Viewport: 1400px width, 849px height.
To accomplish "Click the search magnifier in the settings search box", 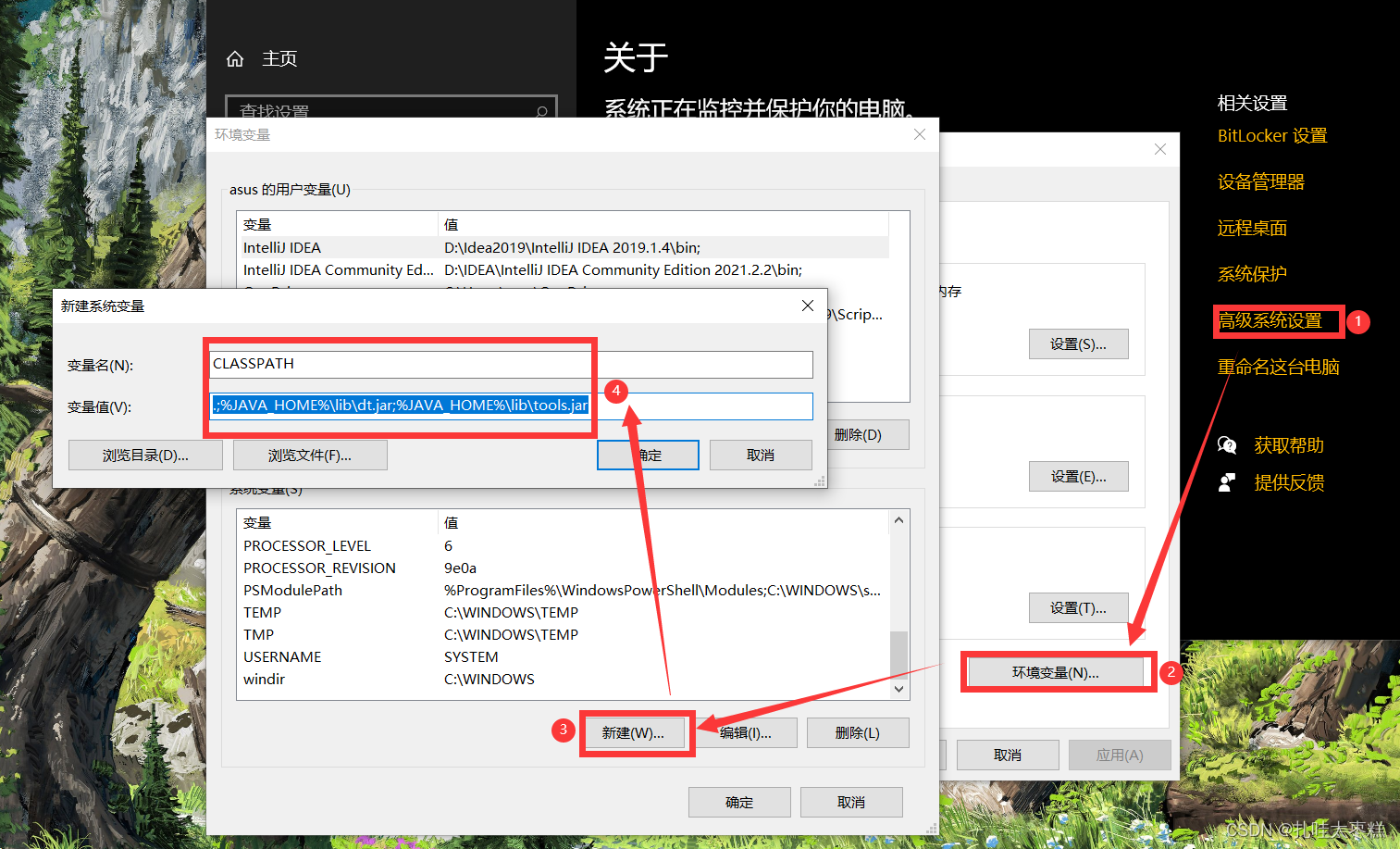I will click(x=541, y=111).
